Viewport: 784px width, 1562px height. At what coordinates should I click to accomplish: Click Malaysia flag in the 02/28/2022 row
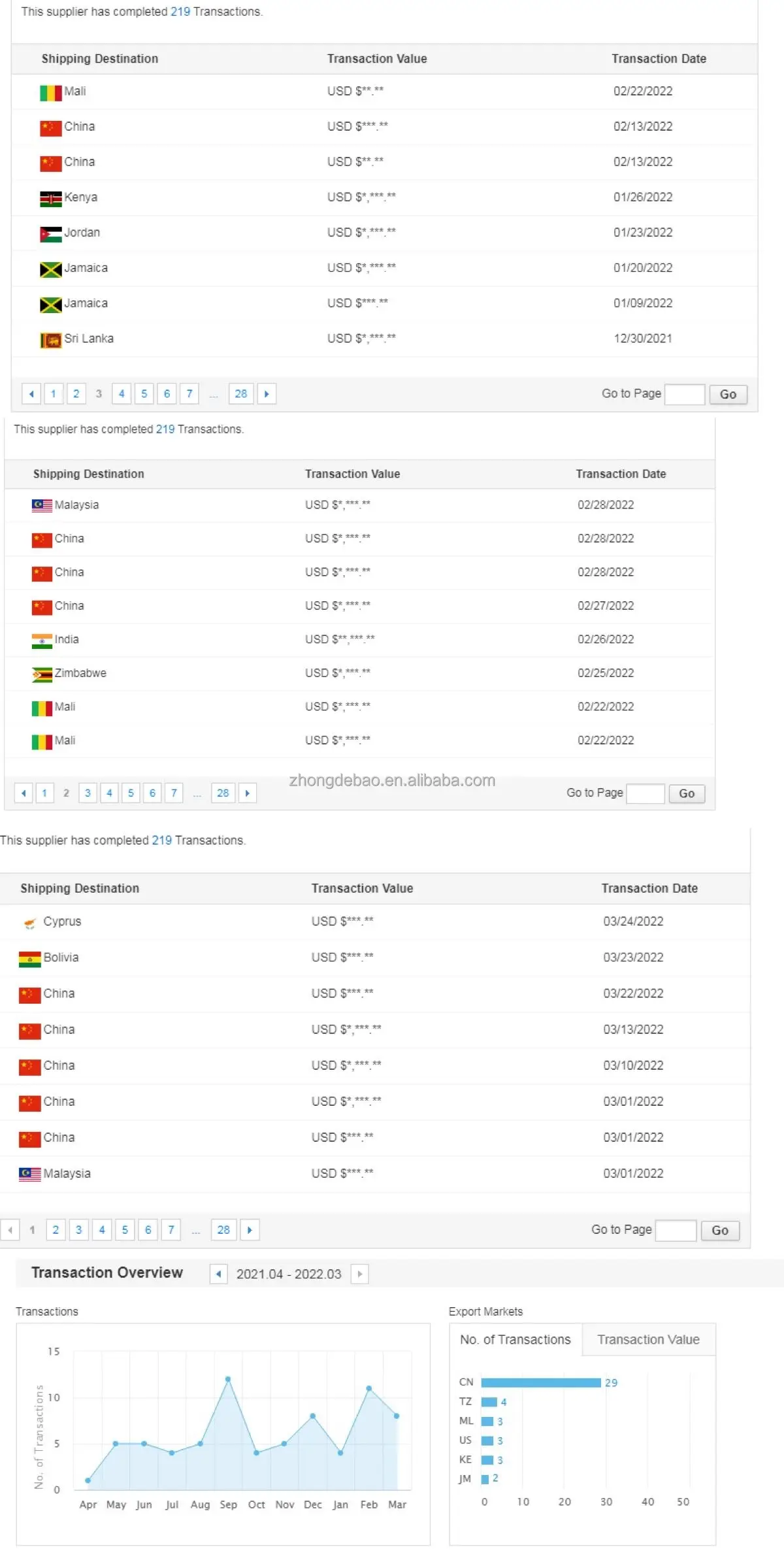tap(42, 505)
